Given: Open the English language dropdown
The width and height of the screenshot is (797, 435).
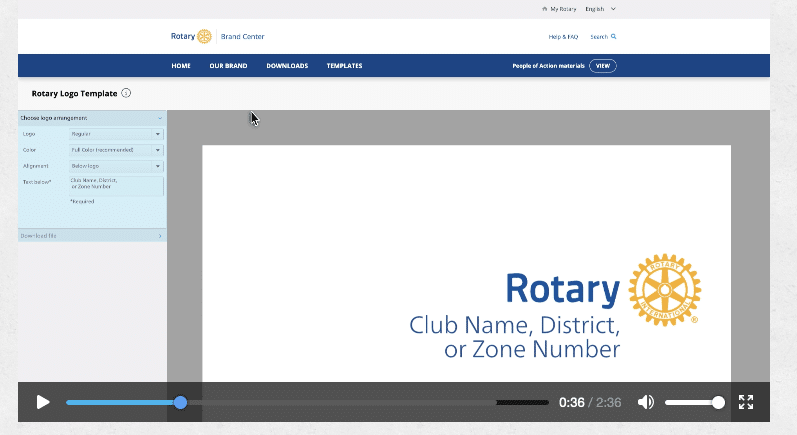Looking at the screenshot, I should [600, 9].
